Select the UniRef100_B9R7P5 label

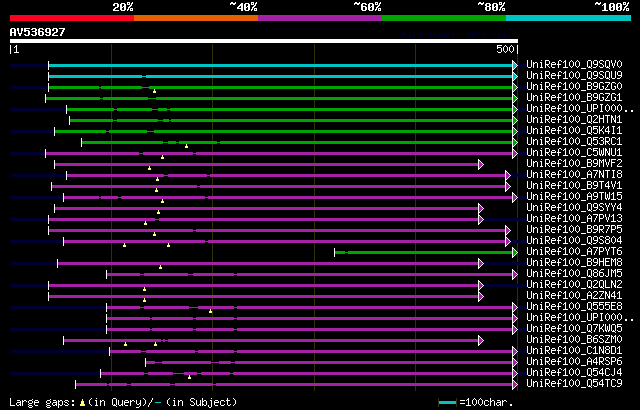coord(574,230)
